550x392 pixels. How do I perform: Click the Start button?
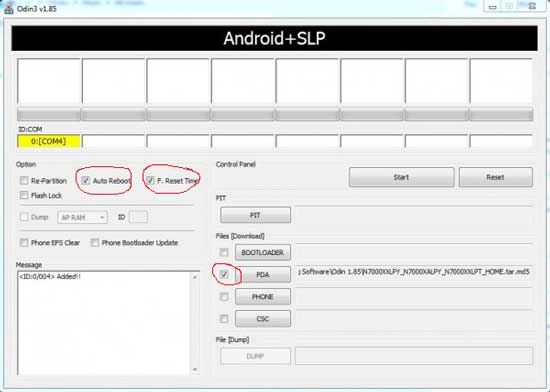[x=402, y=177]
